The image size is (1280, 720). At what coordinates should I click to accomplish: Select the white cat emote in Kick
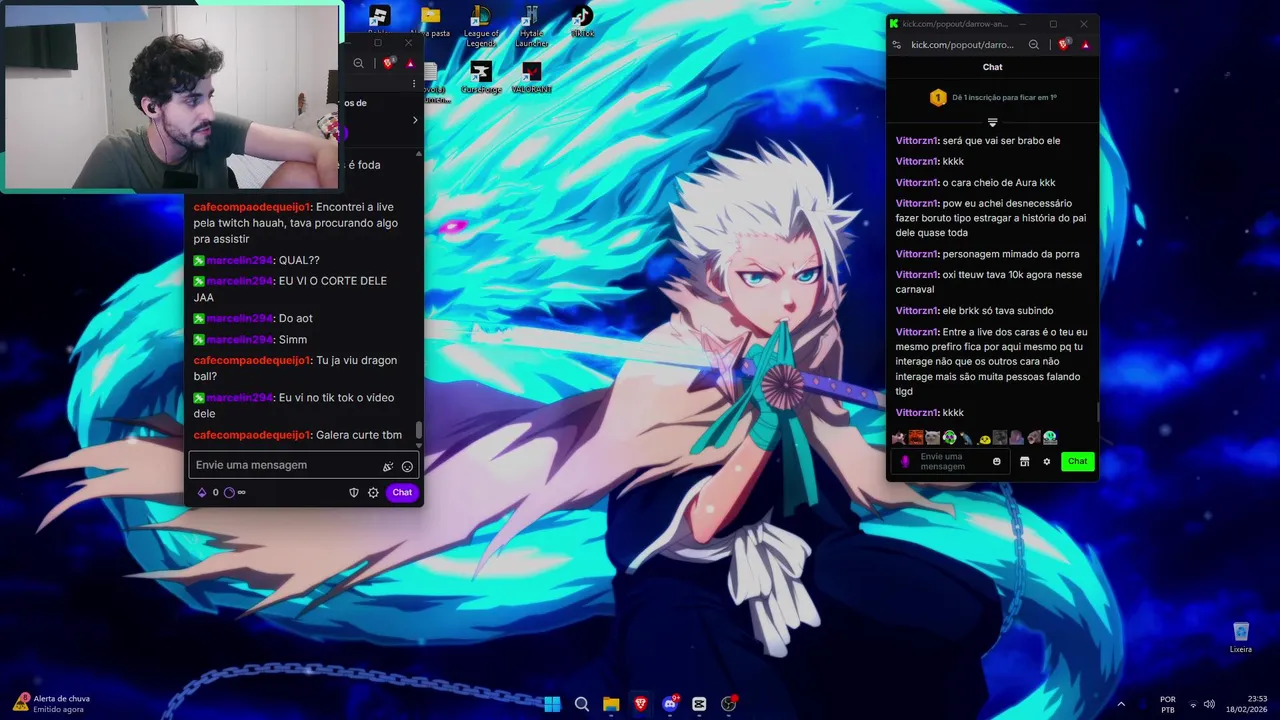pos(932,437)
